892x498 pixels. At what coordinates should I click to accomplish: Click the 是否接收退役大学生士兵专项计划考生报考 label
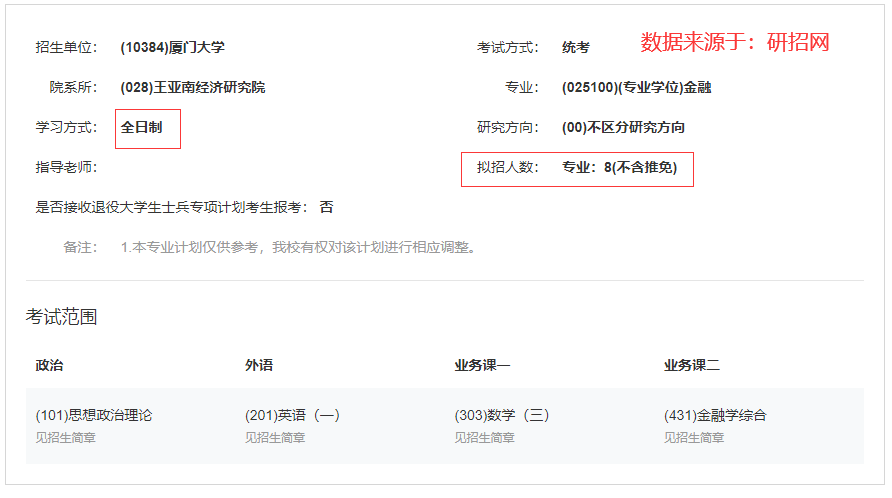(x=171, y=207)
